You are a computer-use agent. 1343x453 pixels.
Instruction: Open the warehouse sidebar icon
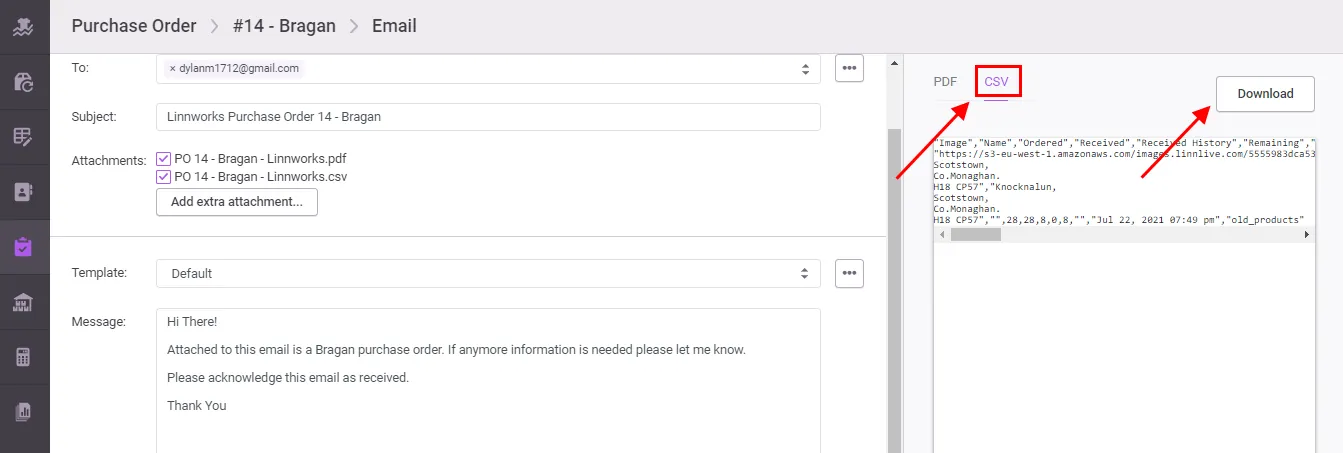pyautogui.click(x=24, y=302)
